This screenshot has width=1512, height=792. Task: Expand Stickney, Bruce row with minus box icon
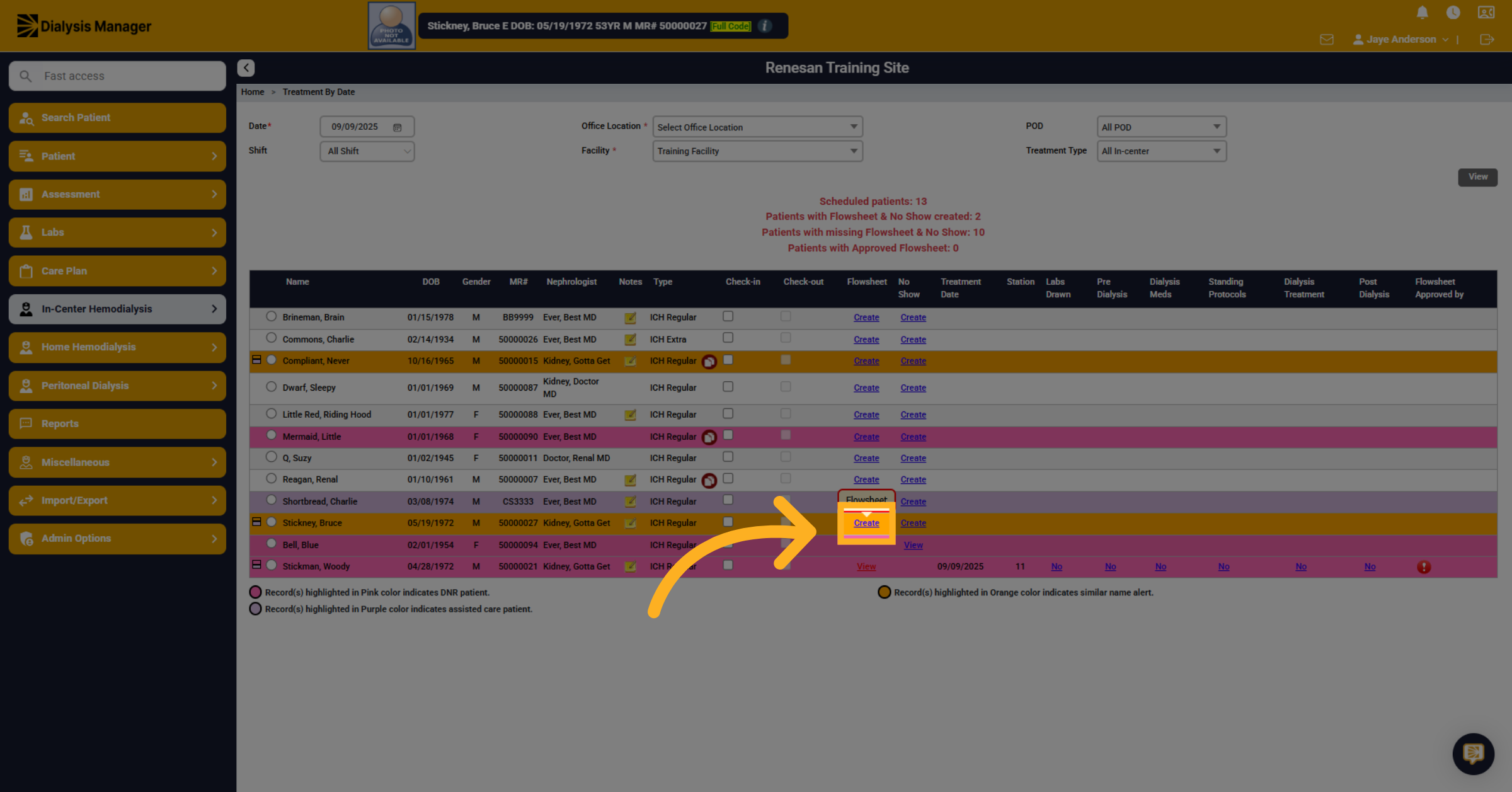click(256, 522)
